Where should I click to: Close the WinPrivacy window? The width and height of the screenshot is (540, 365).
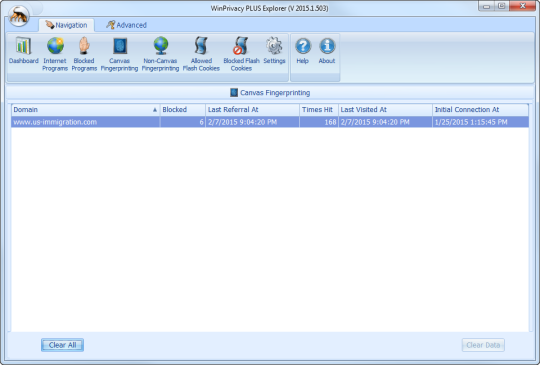point(523,6)
